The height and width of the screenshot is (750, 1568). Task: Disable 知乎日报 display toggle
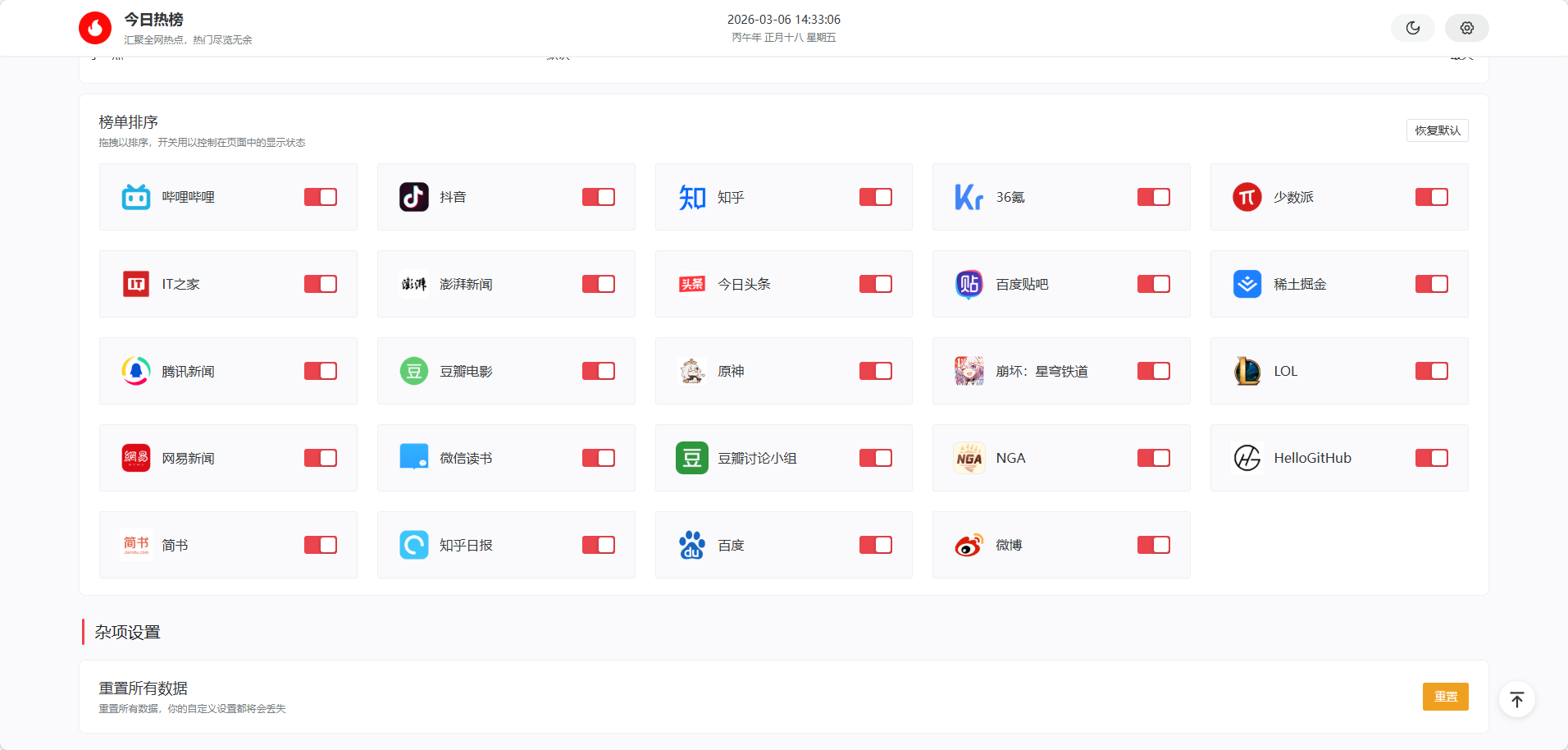[x=598, y=545]
